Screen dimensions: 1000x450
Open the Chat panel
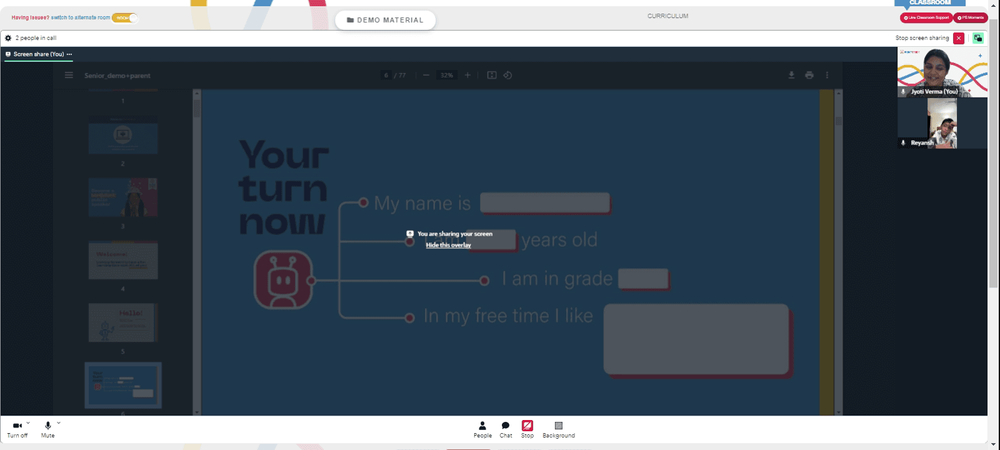point(505,430)
